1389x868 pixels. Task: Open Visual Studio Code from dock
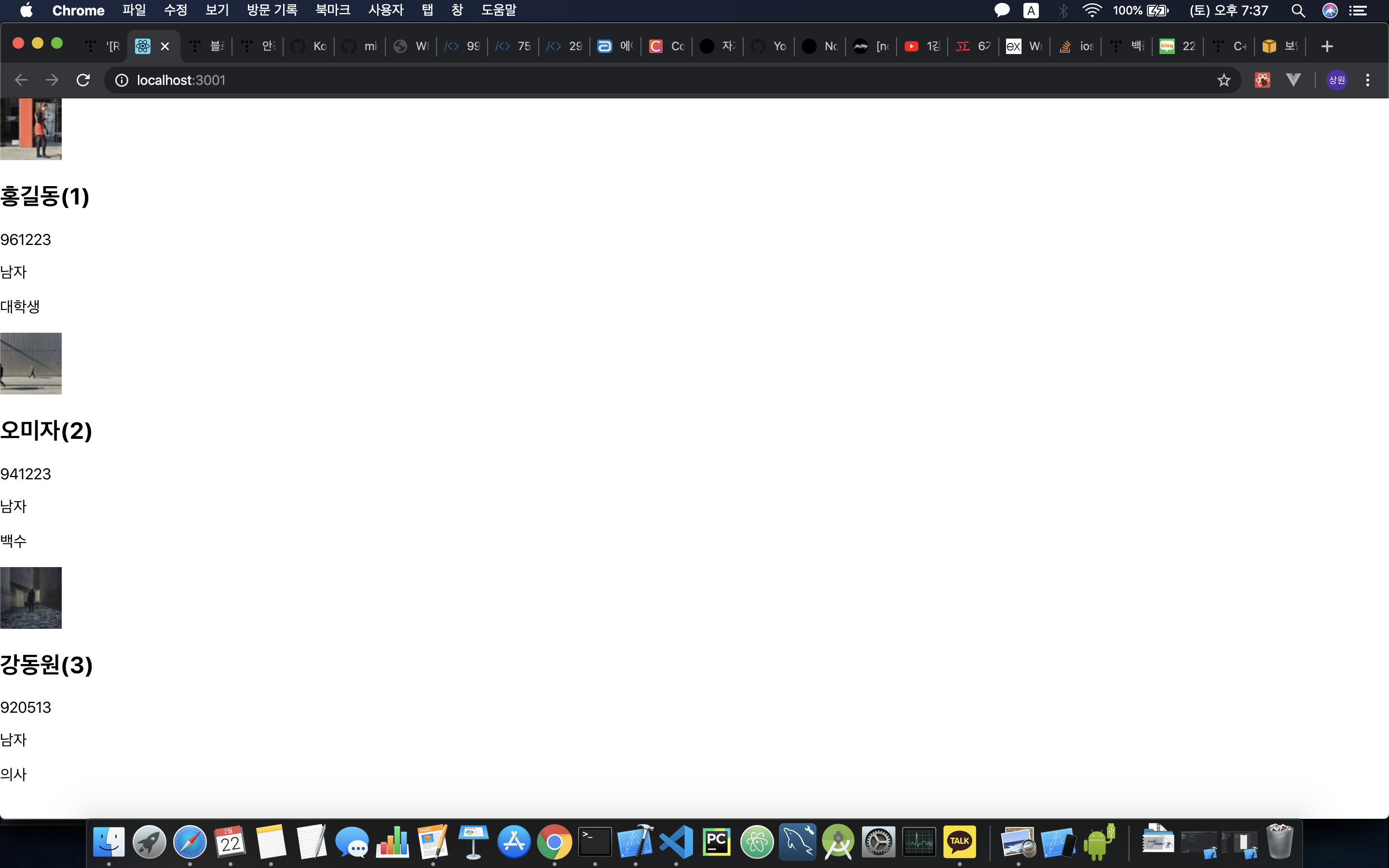click(676, 842)
